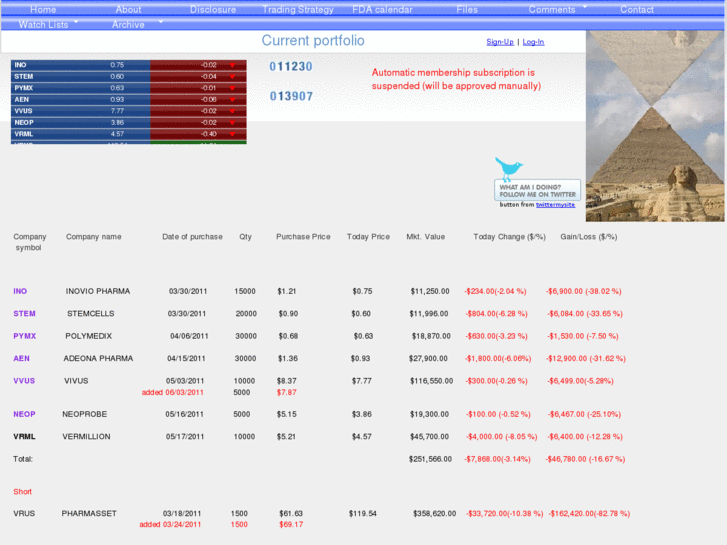727x545 pixels.
Task: Open the twittermysite link
Action: (555, 205)
